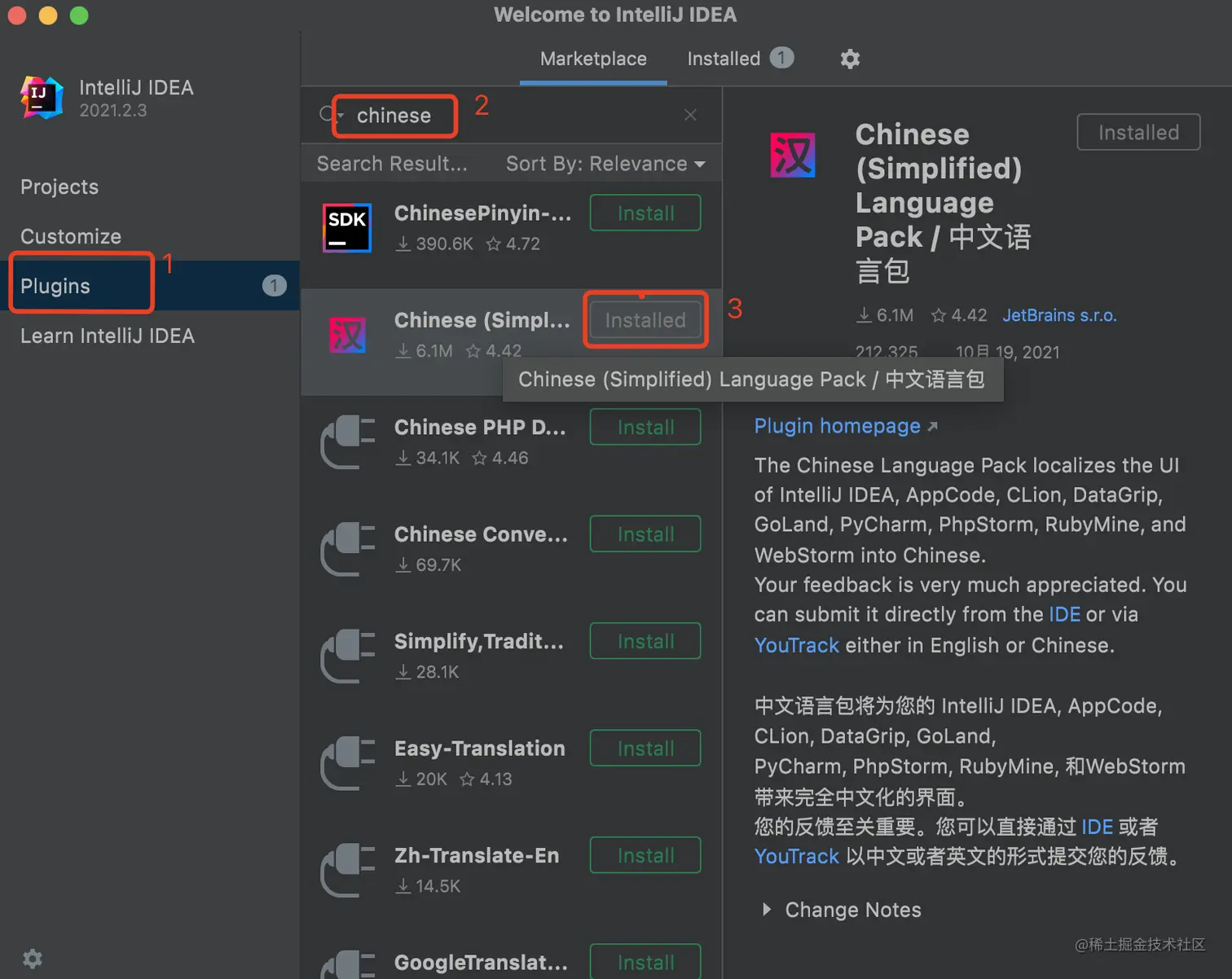Install the Chinese PHP D... plugin
The width and height of the screenshot is (1232, 979).
pyautogui.click(x=645, y=428)
